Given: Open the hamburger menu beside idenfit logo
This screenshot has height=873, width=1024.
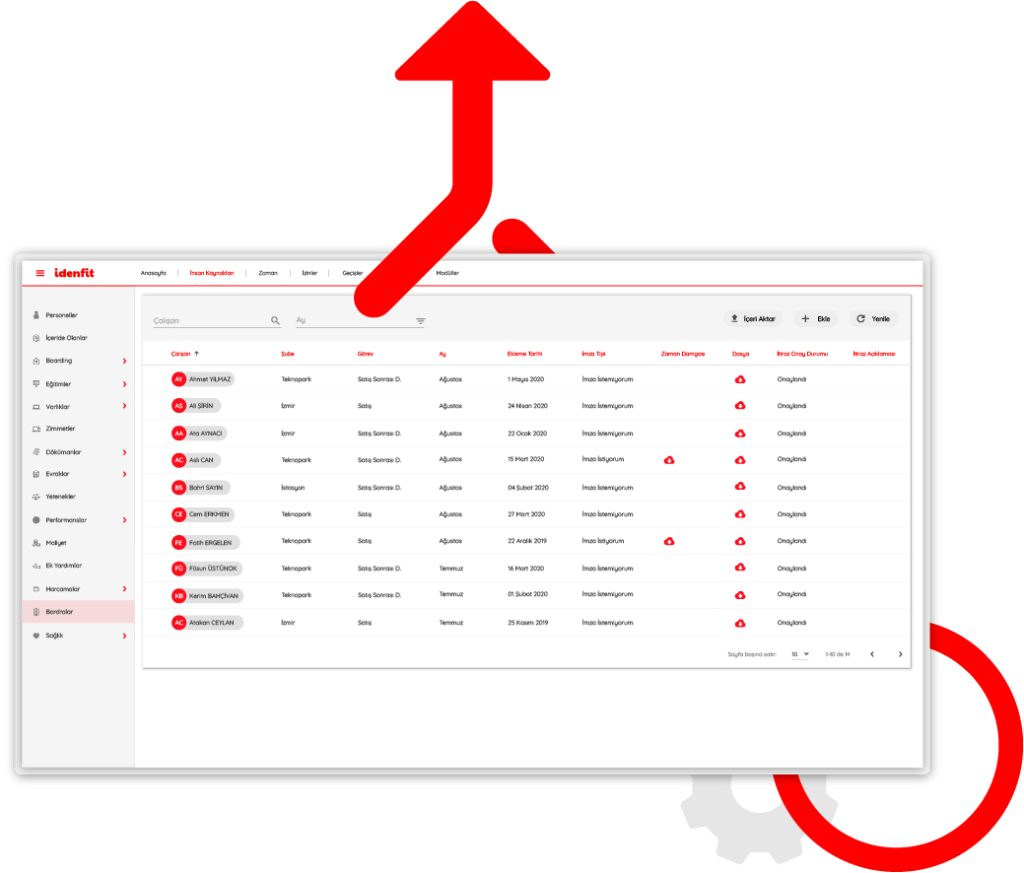Looking at the screenshot, I should tap(40, 273).
